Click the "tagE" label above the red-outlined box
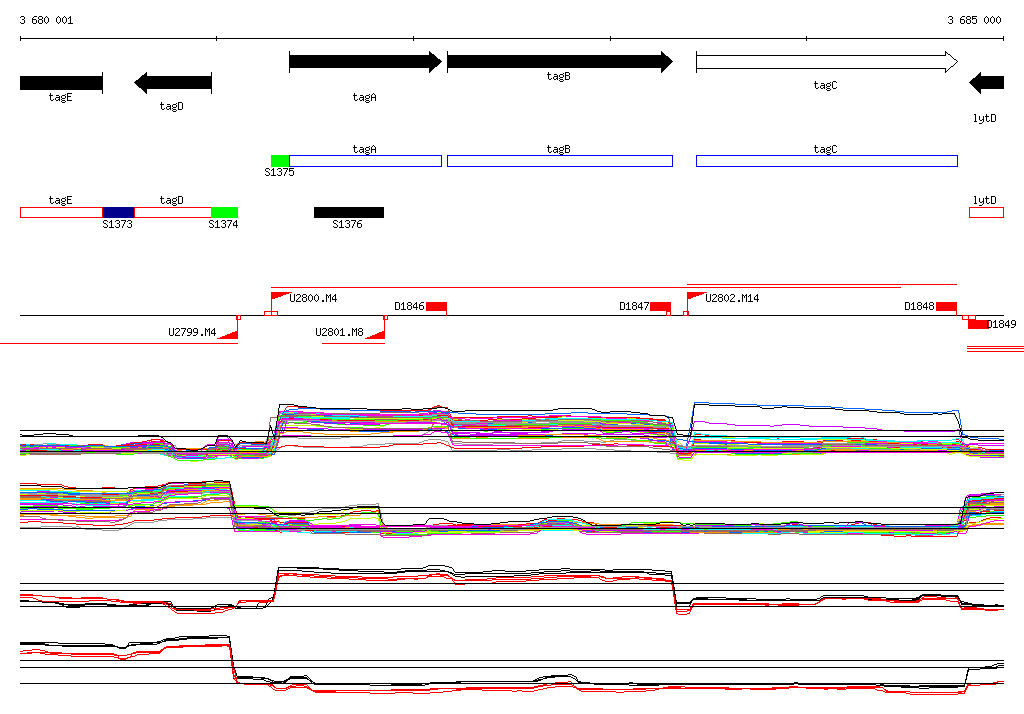Viewport: 1024px width, 714px height. (x=60, y=200)
